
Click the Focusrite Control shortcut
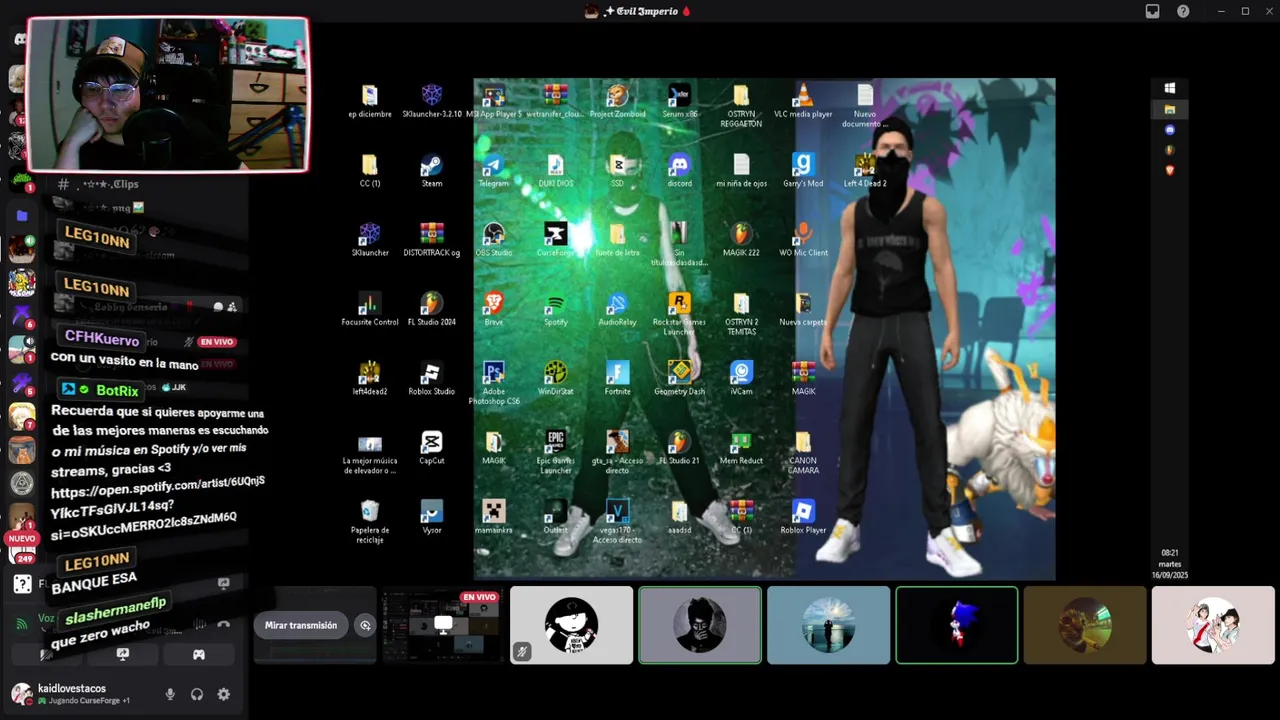pyautogui.click(x=370, y=309)
